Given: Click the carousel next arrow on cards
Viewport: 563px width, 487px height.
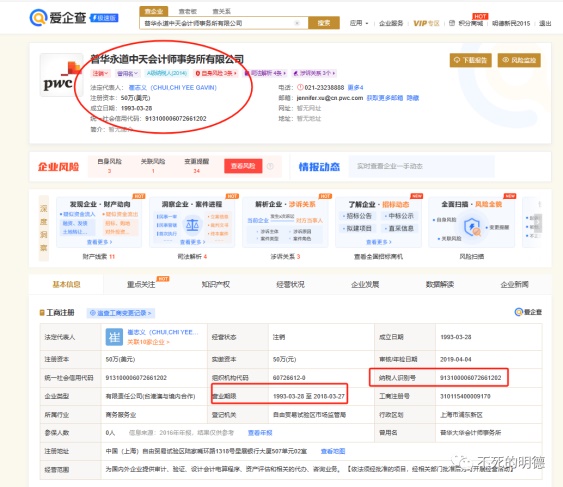Looking at the screenshot, I should tap(538, 223).
